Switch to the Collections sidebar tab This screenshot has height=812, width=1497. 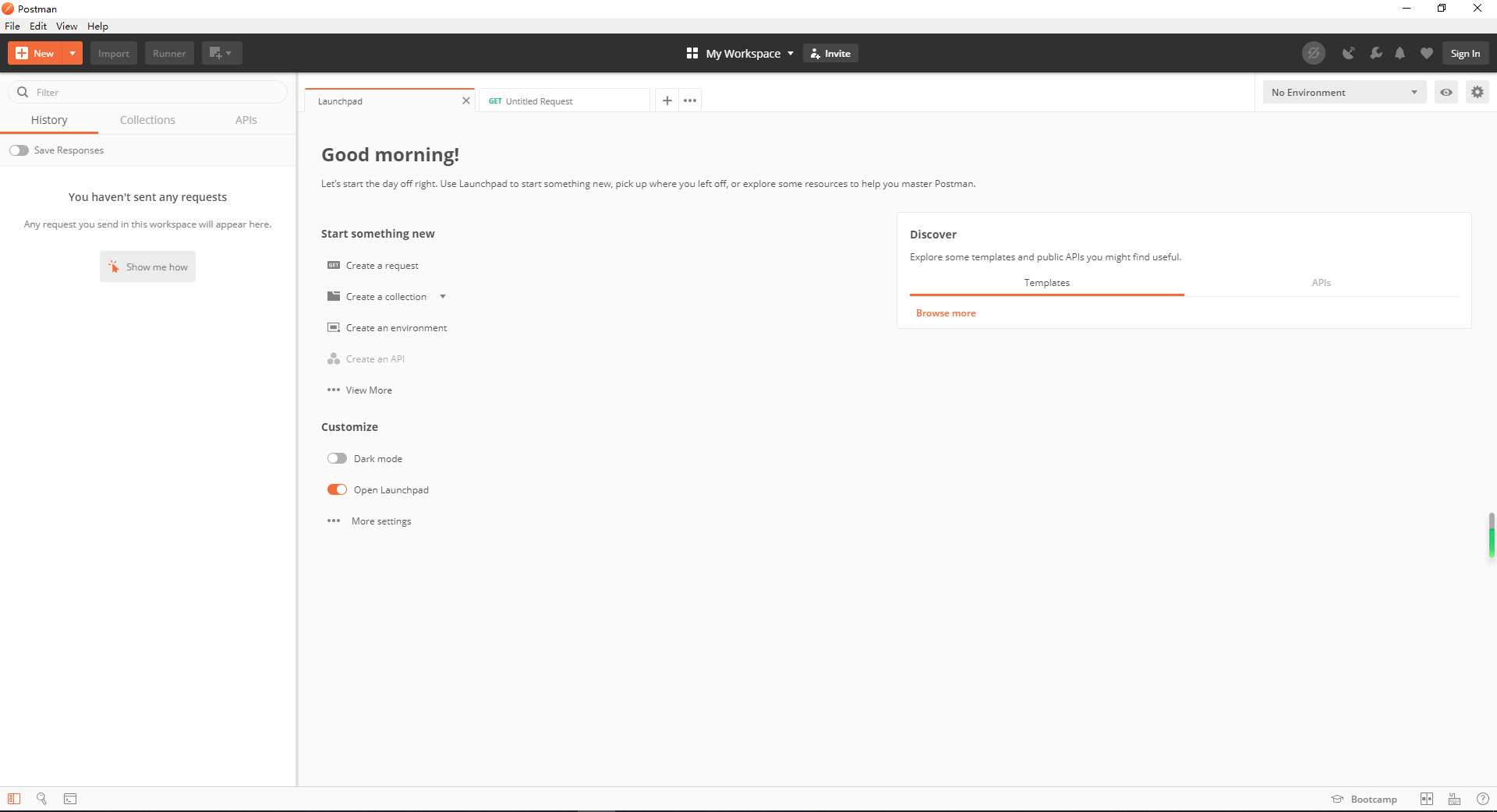pos(147,120)
